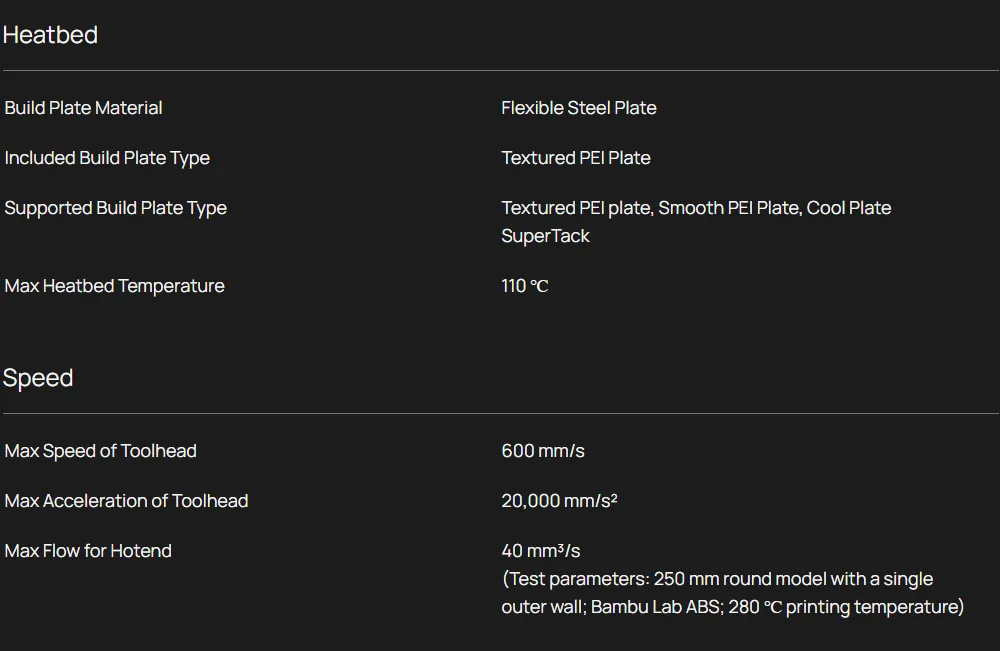Click the Max Flow for Hotend label

click(88, 551)
